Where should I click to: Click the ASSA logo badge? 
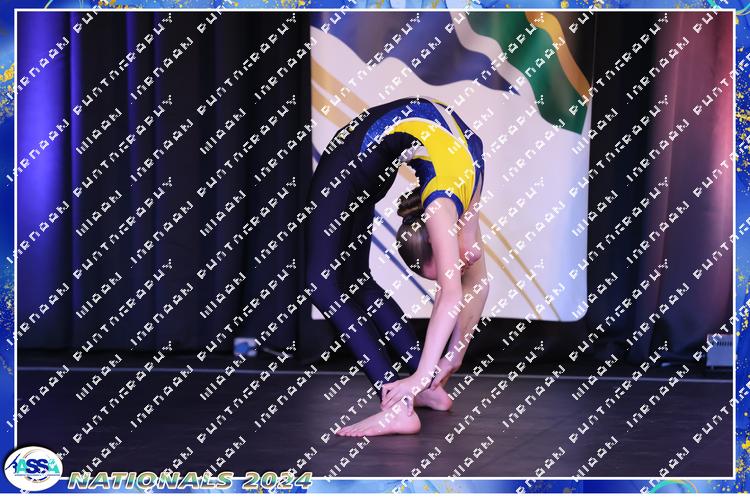coord(33,468)
